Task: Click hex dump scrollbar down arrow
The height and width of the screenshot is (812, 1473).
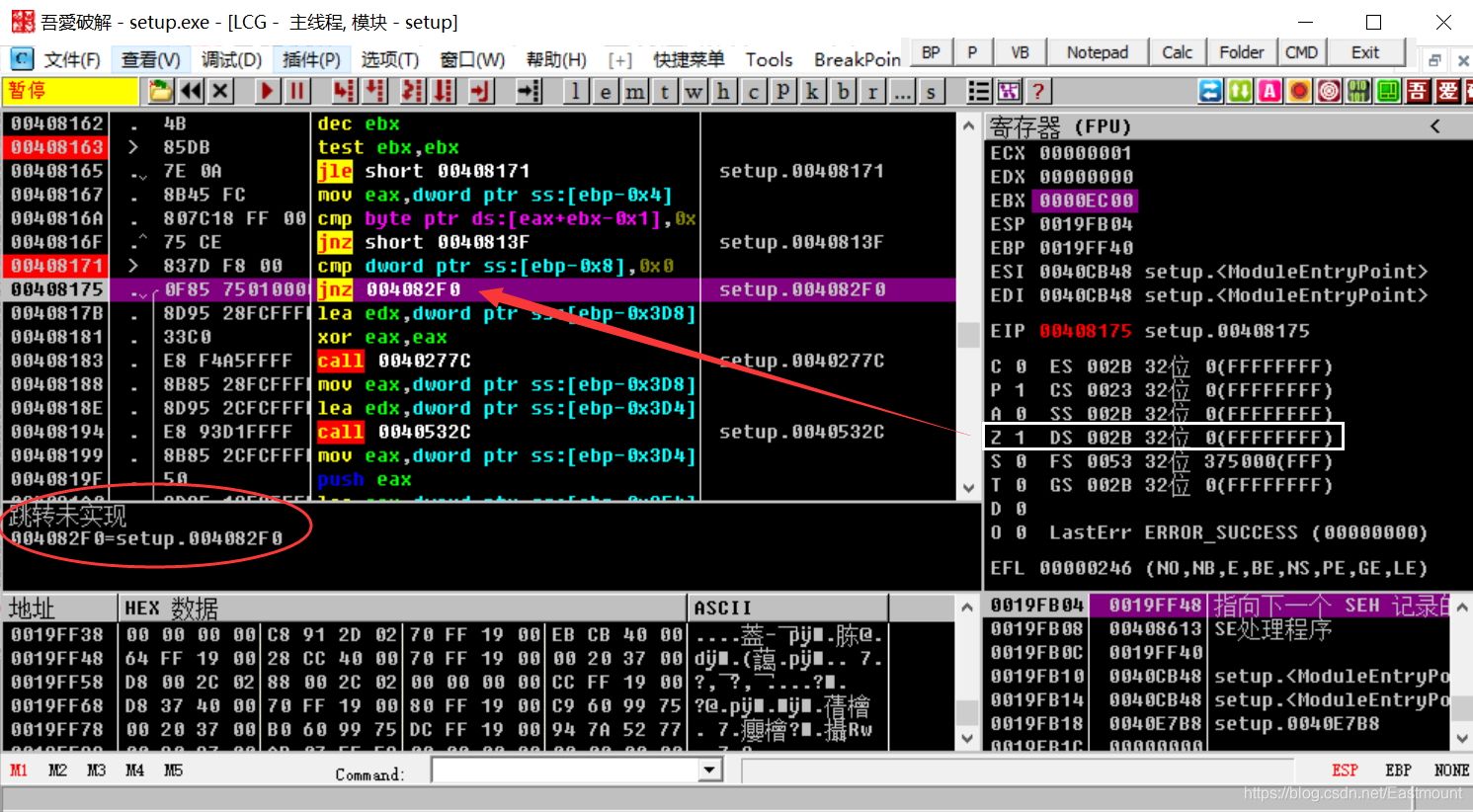Action: [x=968, y=738]
